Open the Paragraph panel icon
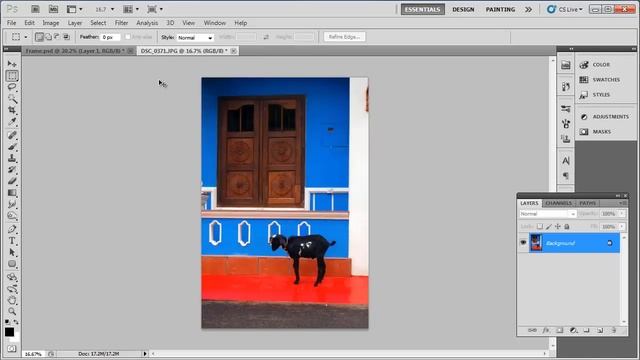The image size is (640, 360). tap(566, 176)
